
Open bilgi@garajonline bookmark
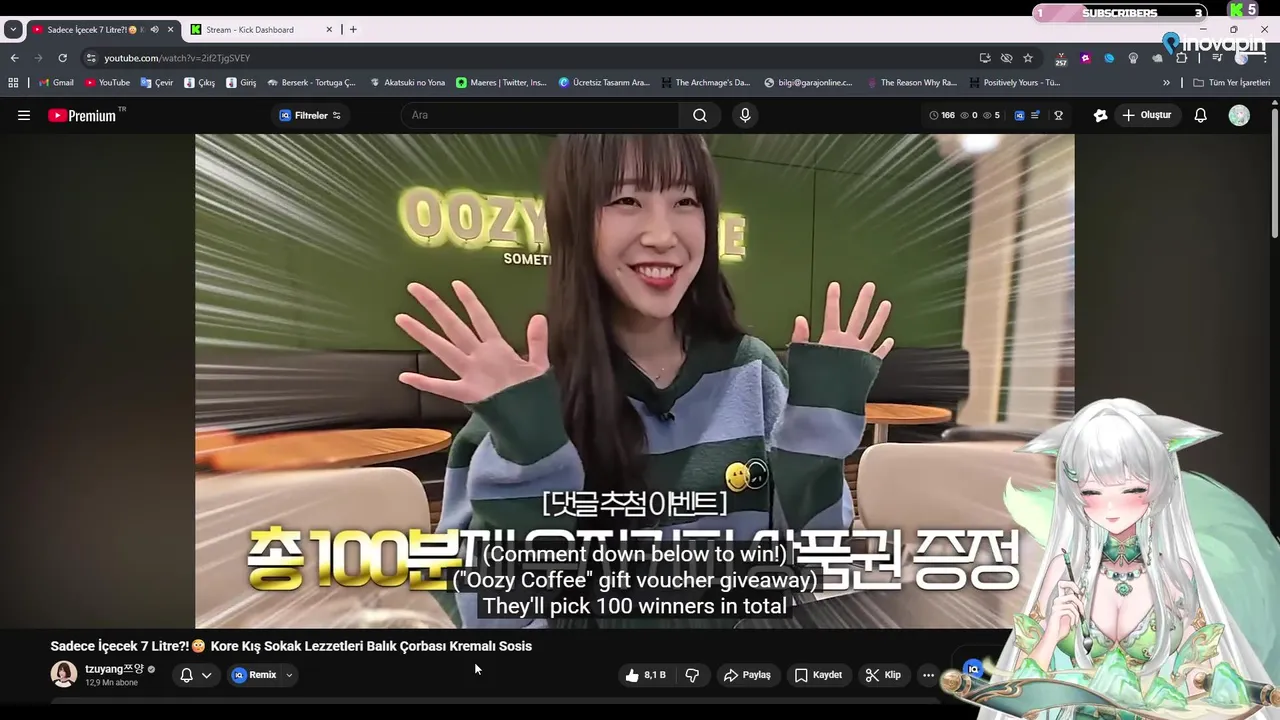point(808,83)
